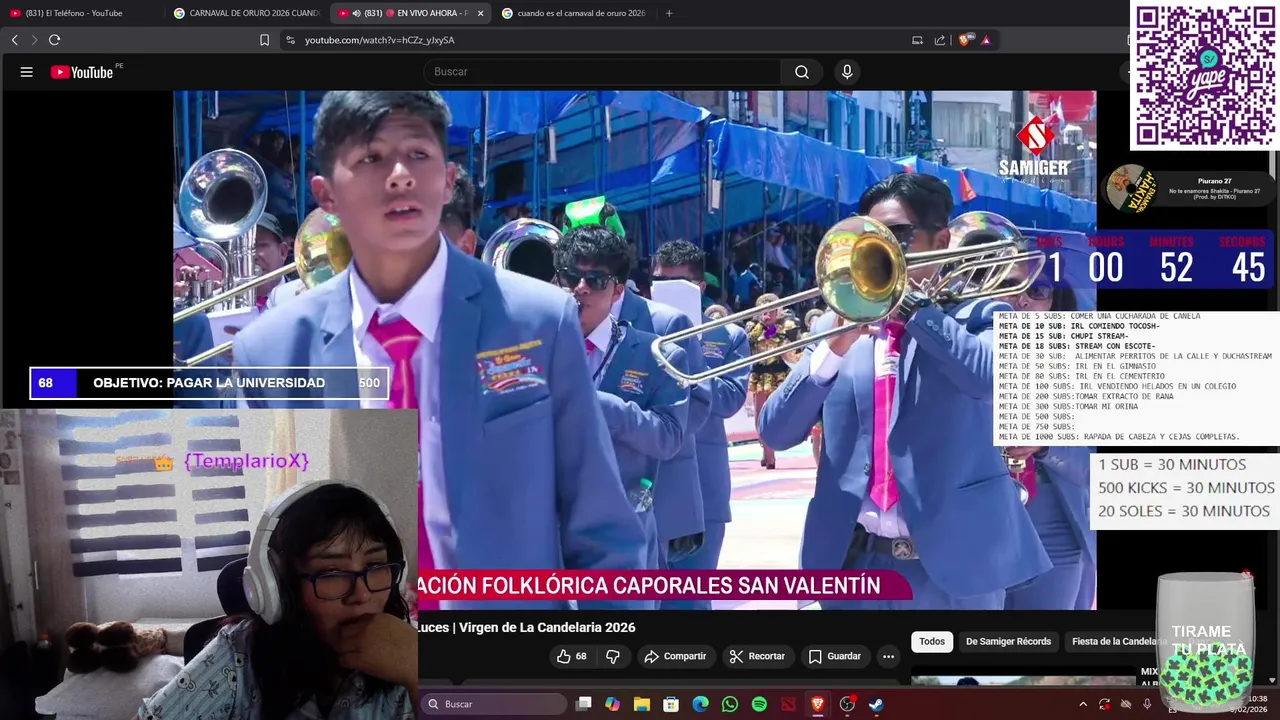Open Brave Shields lion icon

click(x=965, y=40)
